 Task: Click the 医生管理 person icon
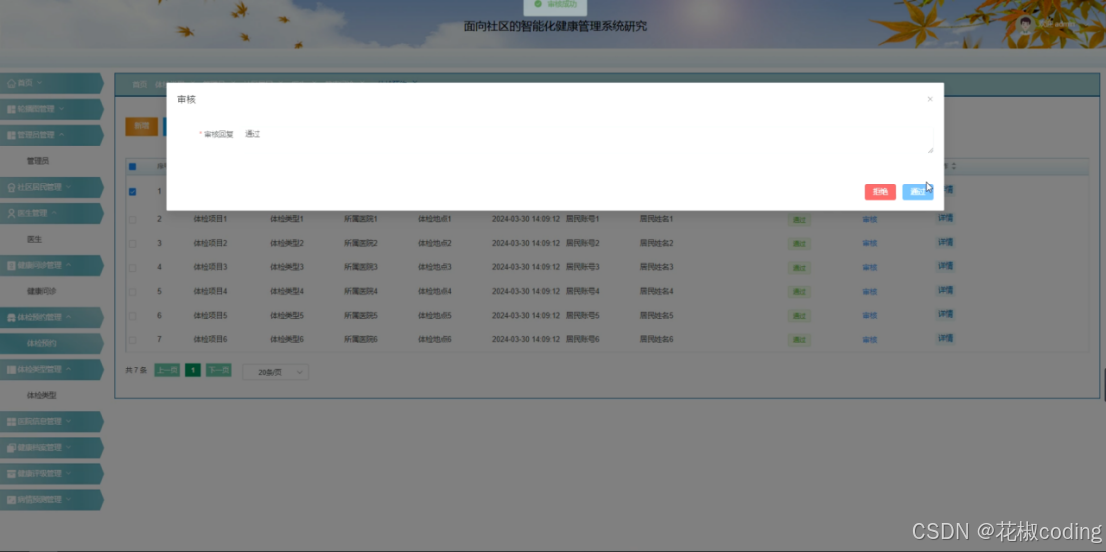11,213
